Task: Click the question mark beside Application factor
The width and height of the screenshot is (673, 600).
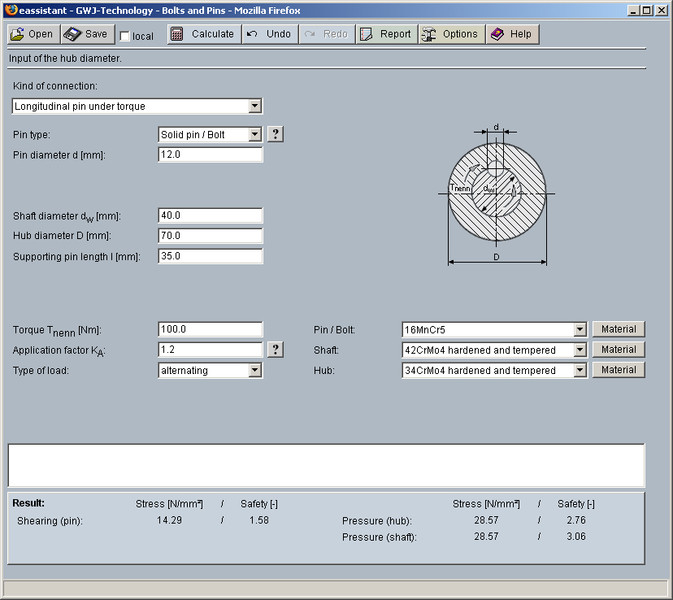Action: (276, 350)
